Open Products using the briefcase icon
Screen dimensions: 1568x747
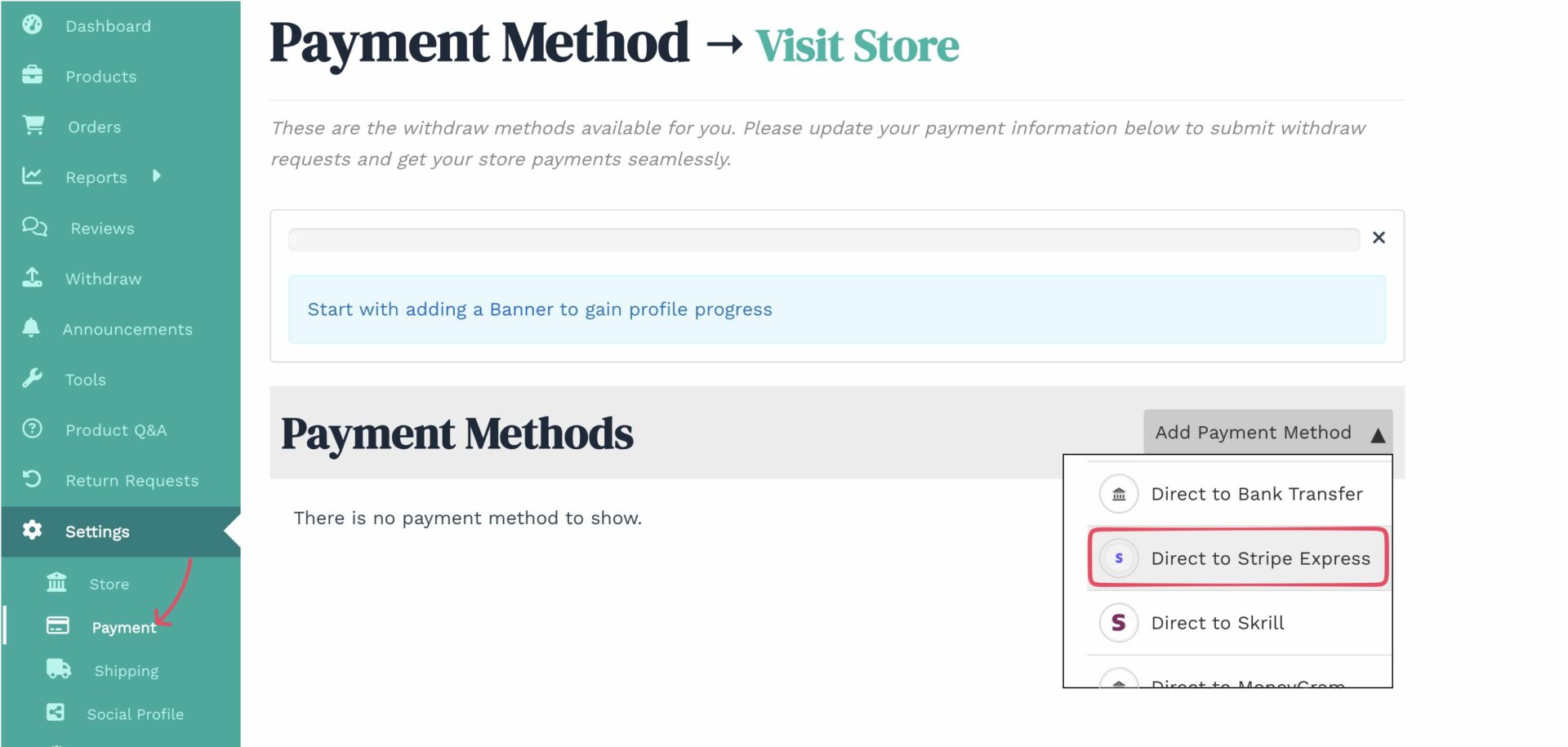click(31, 76)
